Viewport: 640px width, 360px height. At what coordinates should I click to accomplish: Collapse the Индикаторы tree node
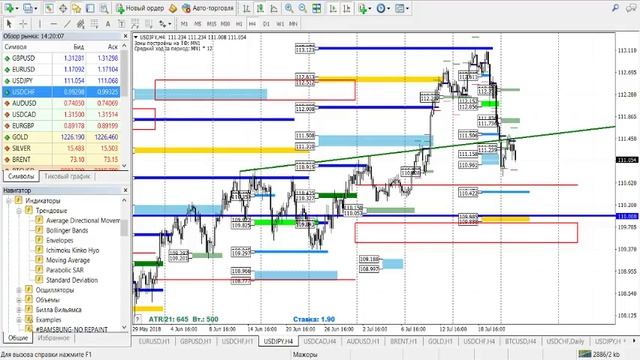click(x=9, y=201)
